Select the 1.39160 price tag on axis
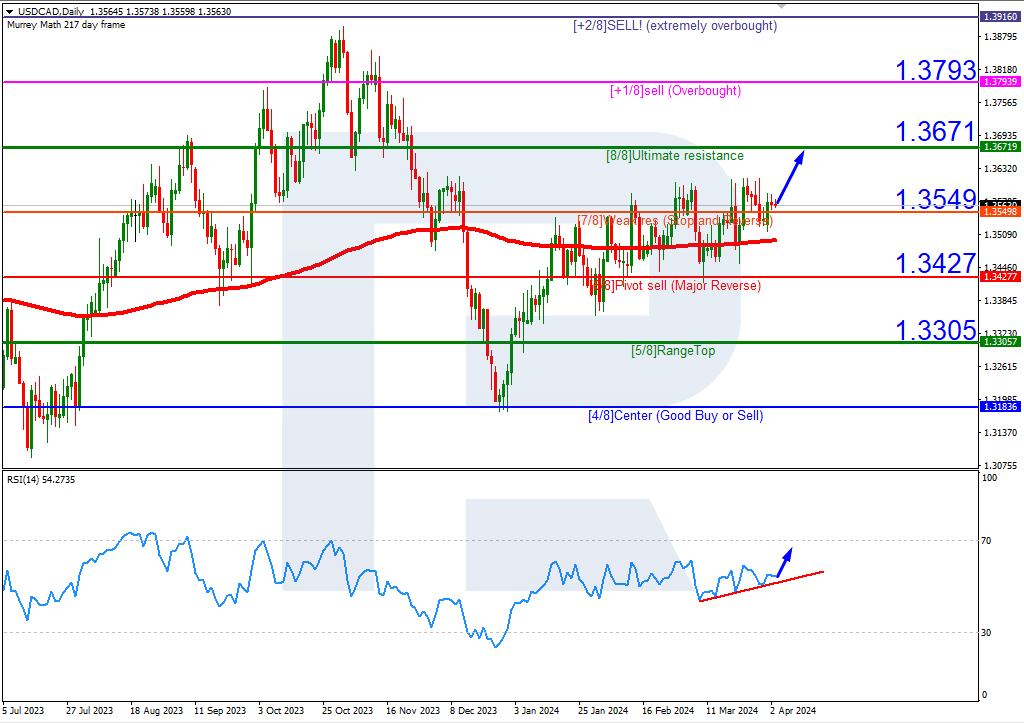This screenshot has height=723, width=1024. [1000, 17]
